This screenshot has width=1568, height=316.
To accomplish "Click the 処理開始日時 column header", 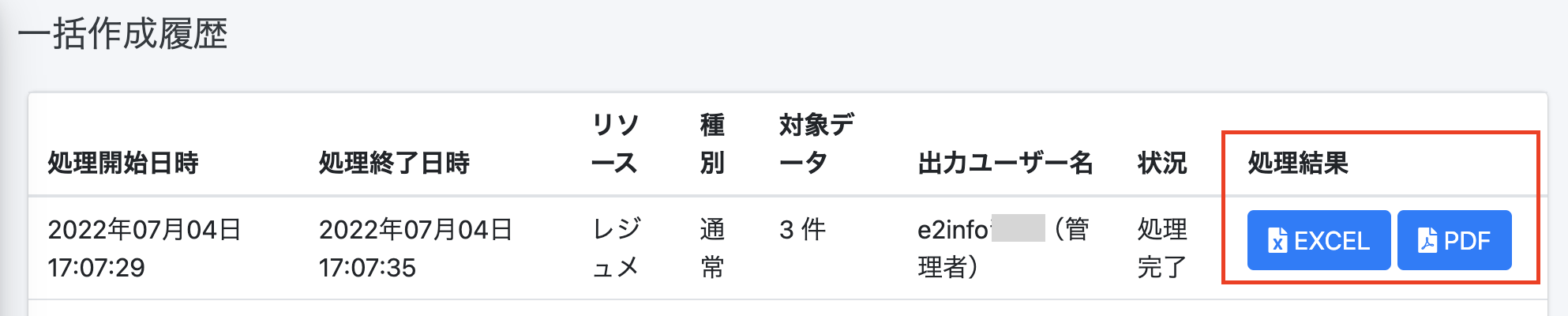I will point(123,163).
